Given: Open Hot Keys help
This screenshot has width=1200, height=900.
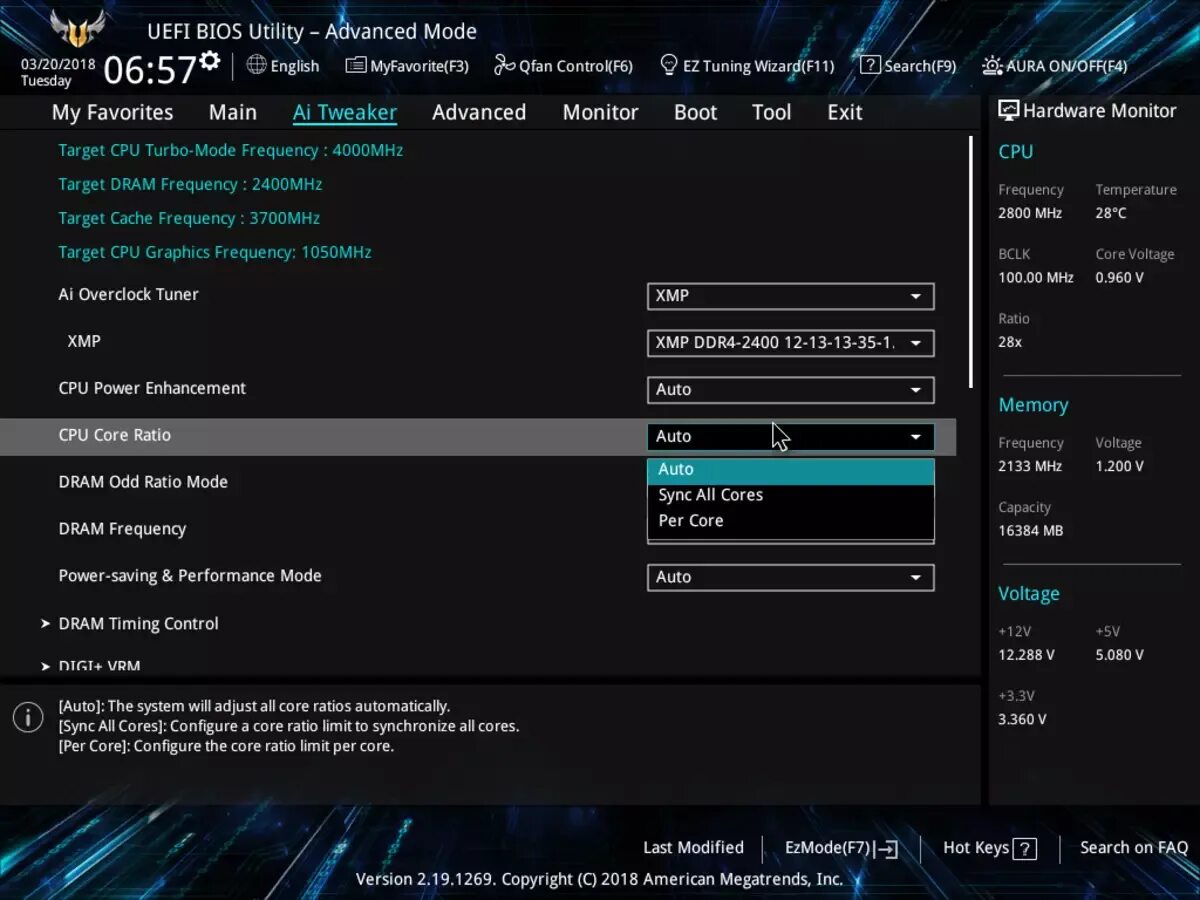Looking at the screenshot, I should [x=989, y=848].
